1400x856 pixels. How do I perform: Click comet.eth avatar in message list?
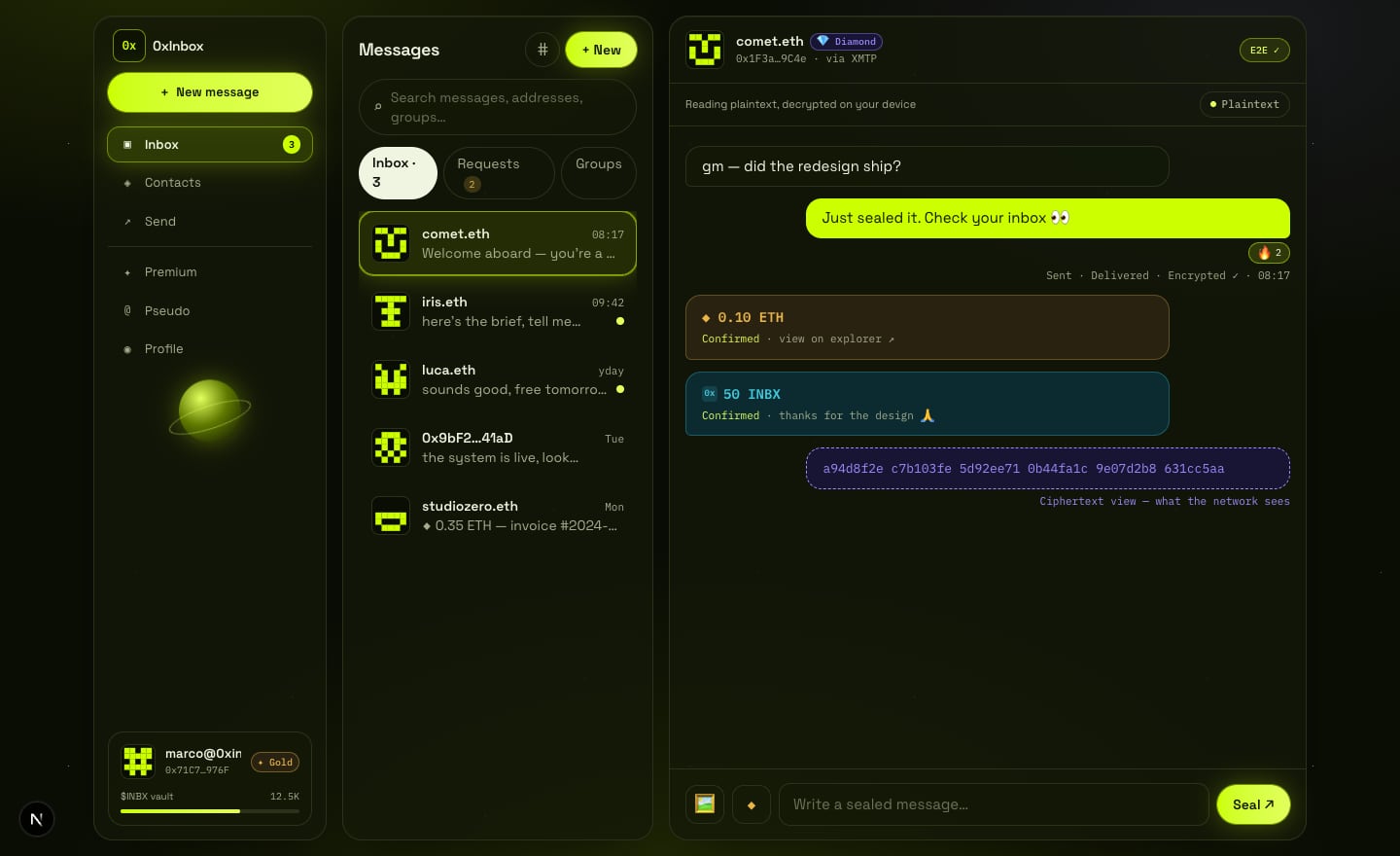(391, 243)
